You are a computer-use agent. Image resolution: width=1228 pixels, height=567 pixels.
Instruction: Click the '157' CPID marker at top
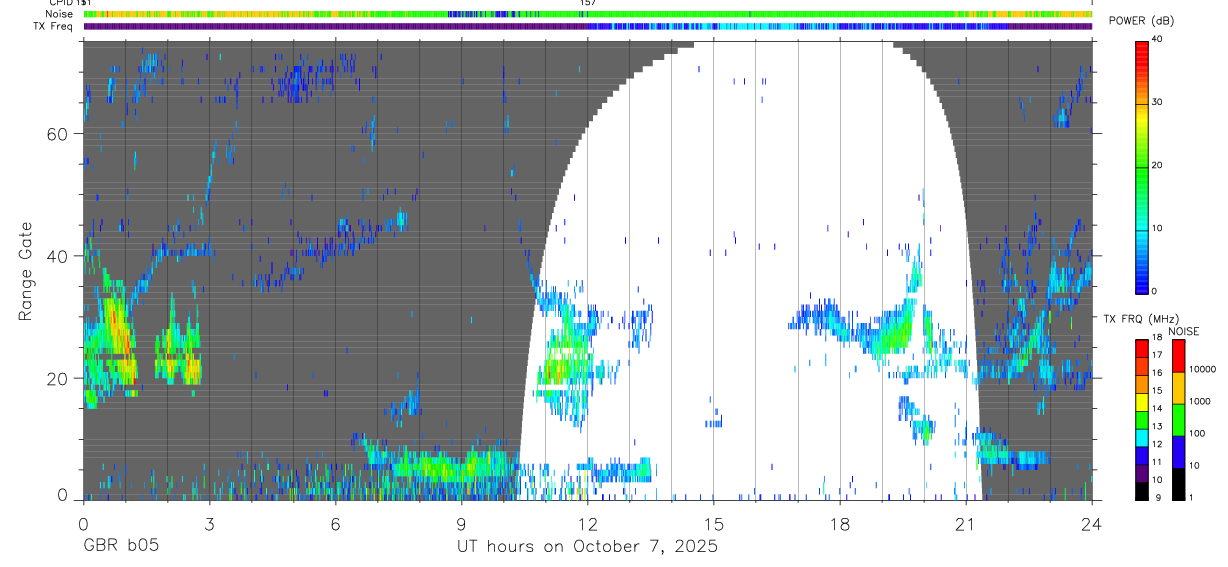(588, 3)
